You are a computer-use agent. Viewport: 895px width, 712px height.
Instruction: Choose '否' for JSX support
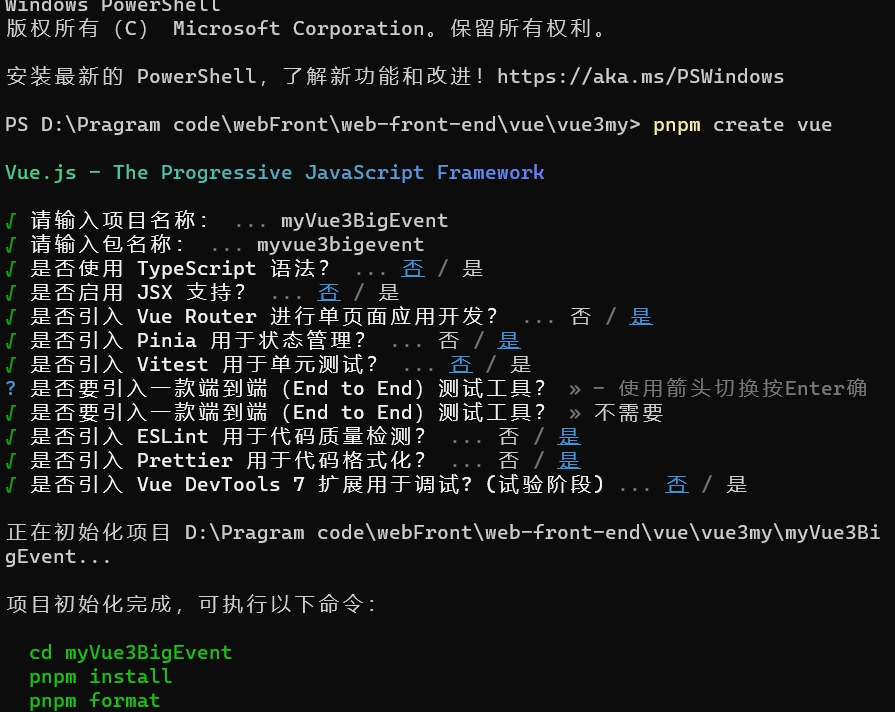click(329, 292)
